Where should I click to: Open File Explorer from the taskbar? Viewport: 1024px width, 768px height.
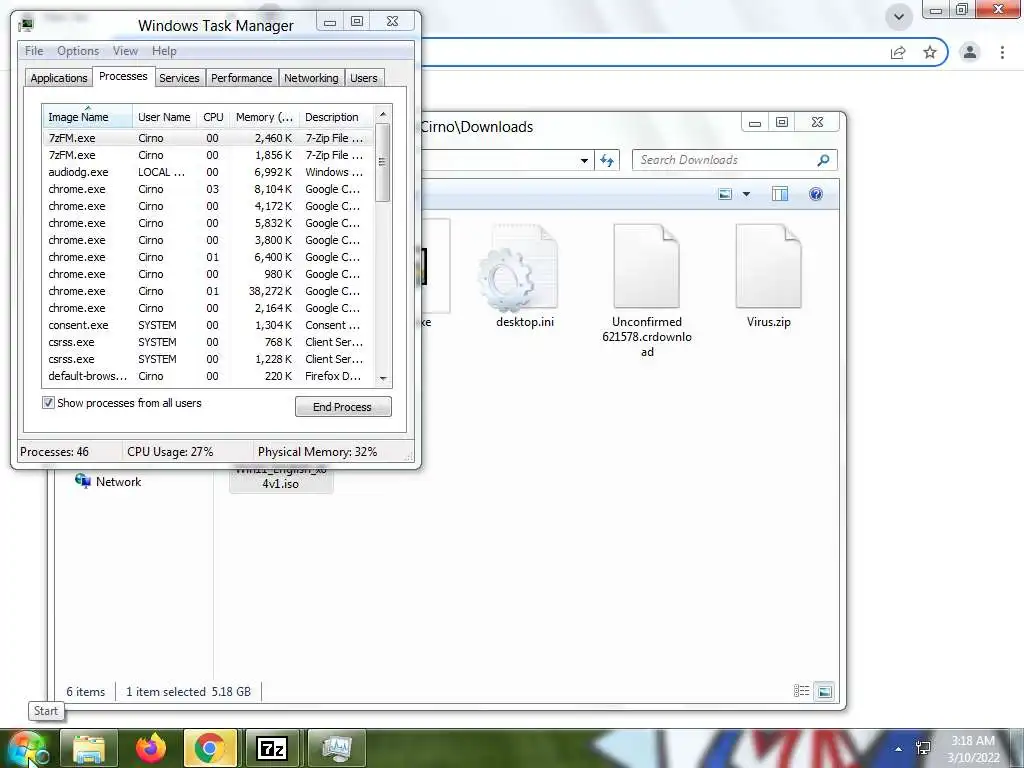click(x=89, y=748)
